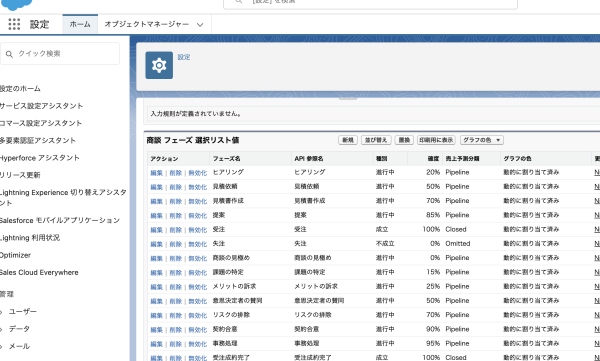600x361 pixels.
Task: Click 削除 for the ヒアリング row
Action: click(176, 173)
